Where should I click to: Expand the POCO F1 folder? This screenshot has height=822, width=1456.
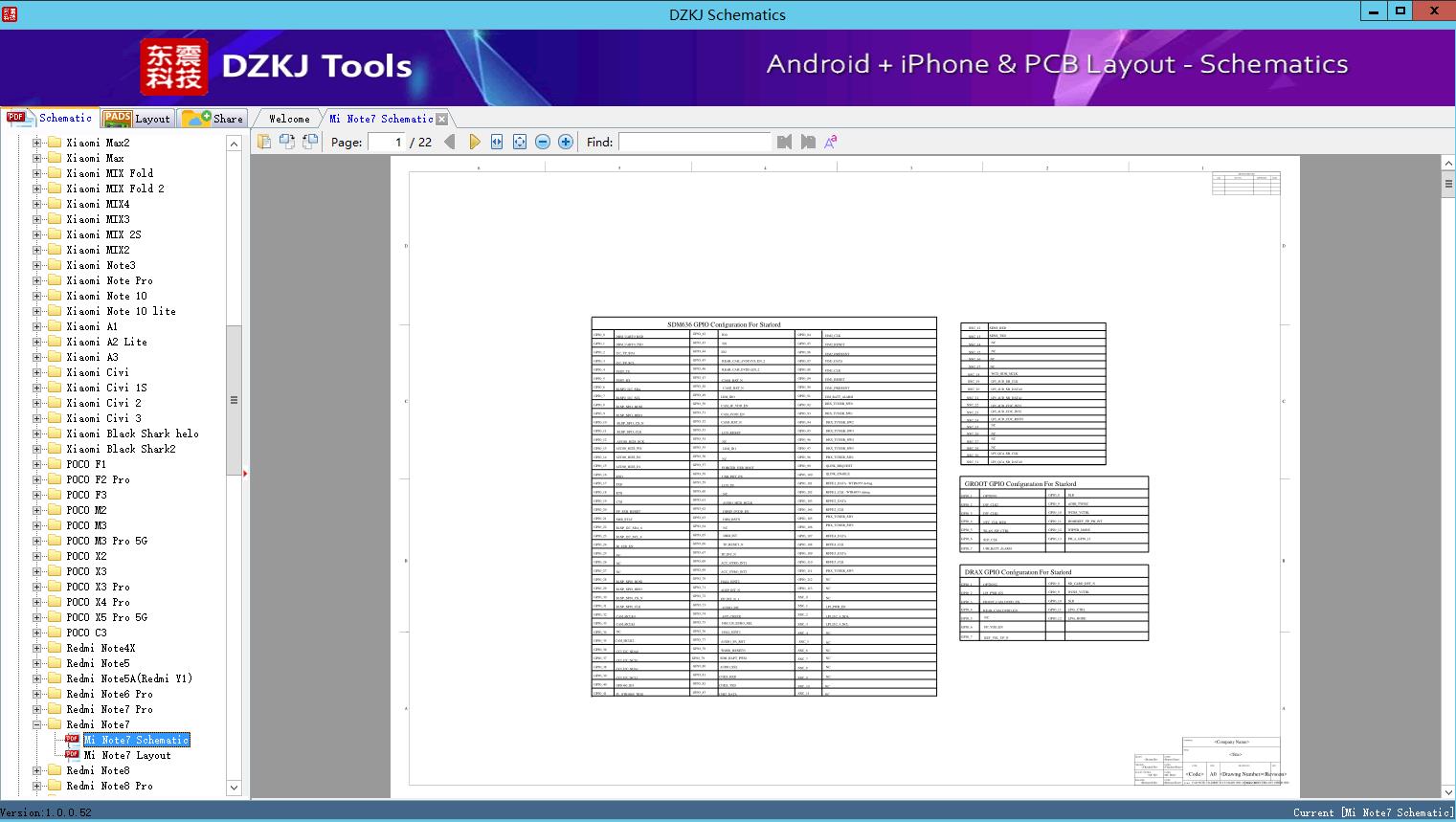point(37,464)
